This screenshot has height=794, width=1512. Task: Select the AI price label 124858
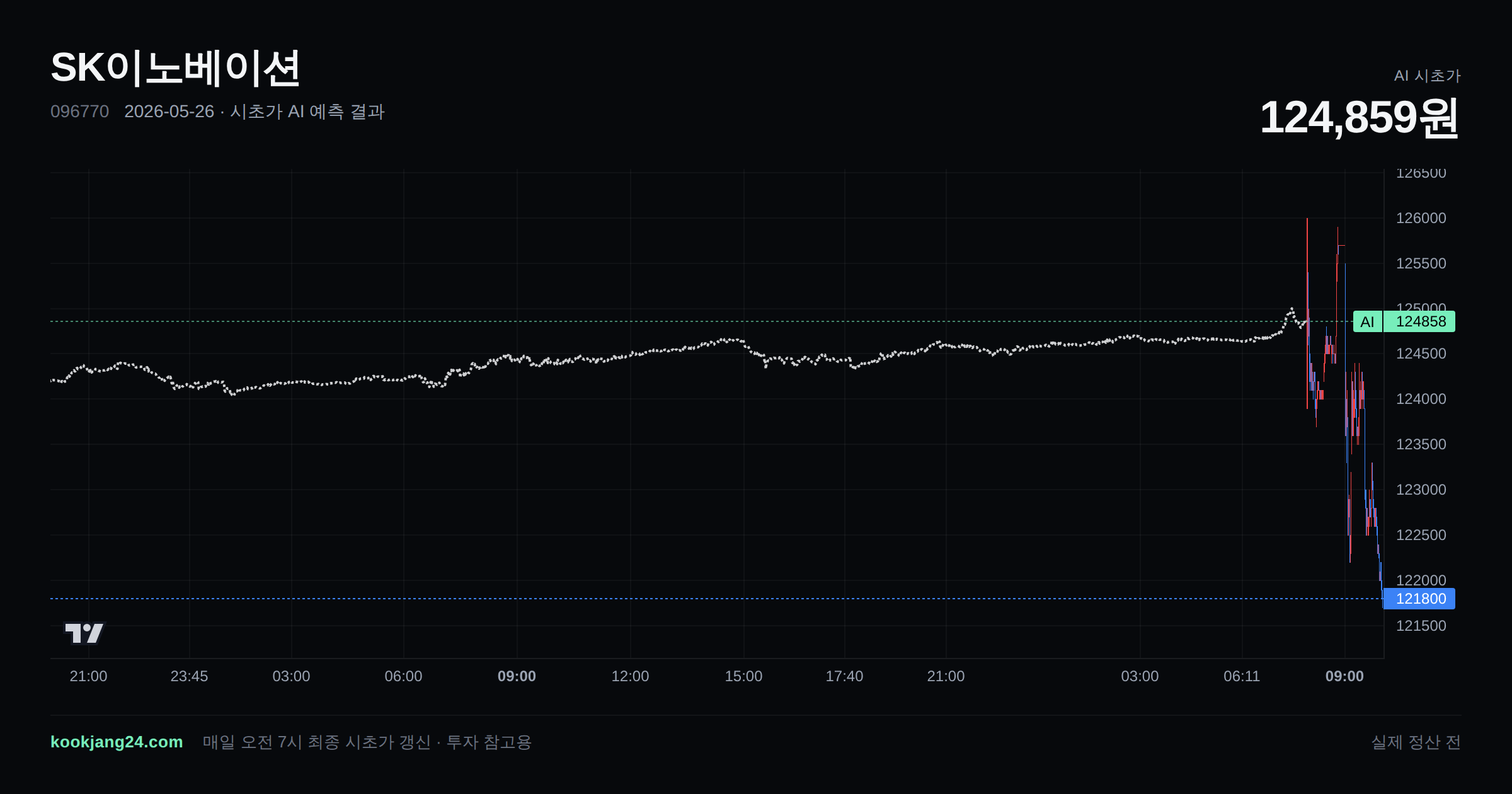pos(1420,321)
